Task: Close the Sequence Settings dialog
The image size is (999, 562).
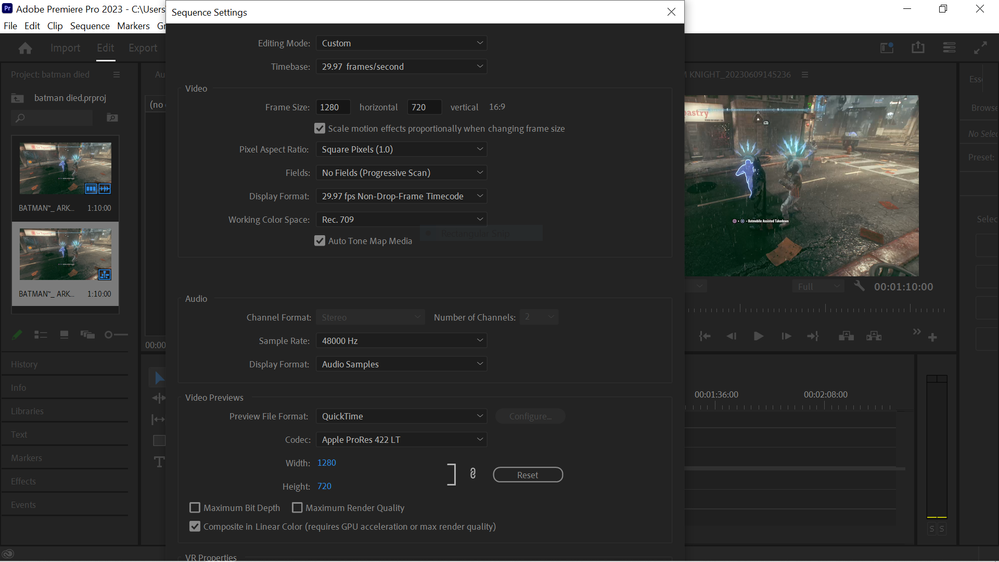Action: [671, 12]
